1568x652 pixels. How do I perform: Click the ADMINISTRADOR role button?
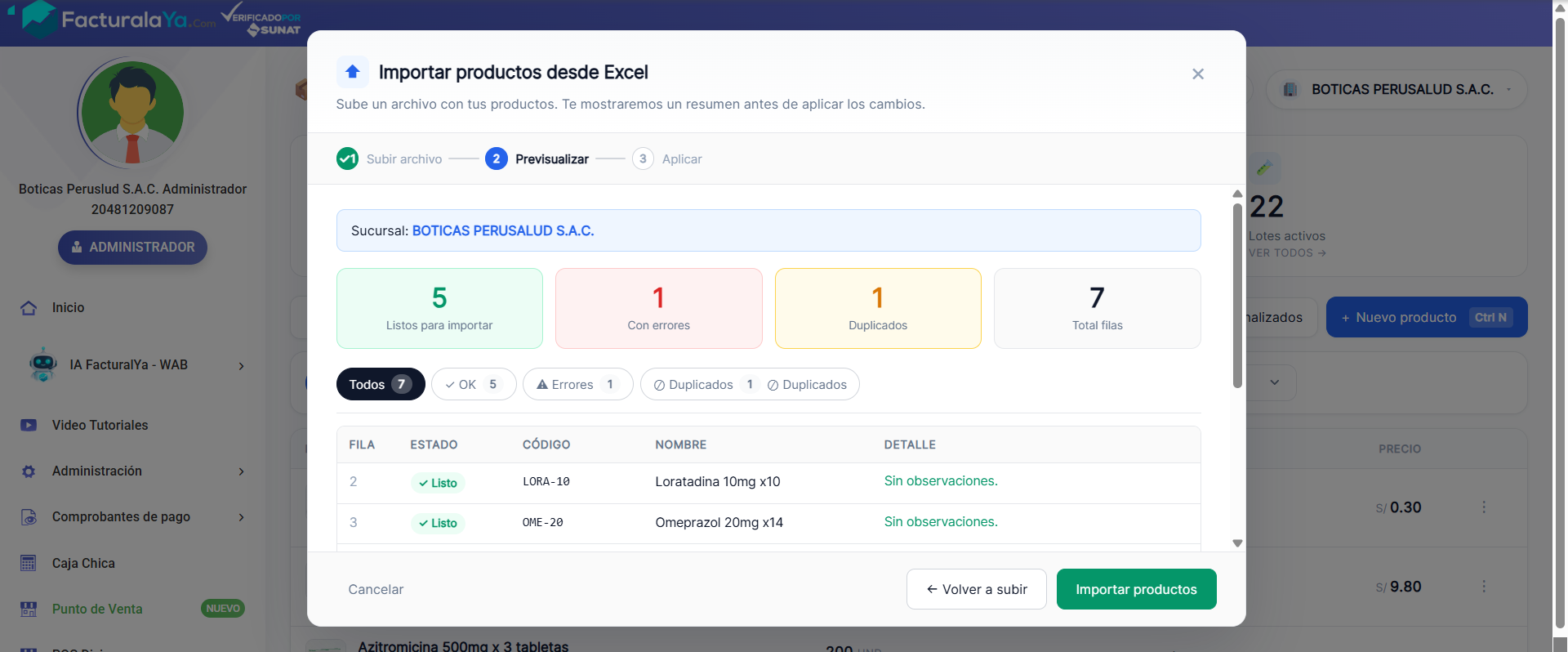(x=132, y=248)
